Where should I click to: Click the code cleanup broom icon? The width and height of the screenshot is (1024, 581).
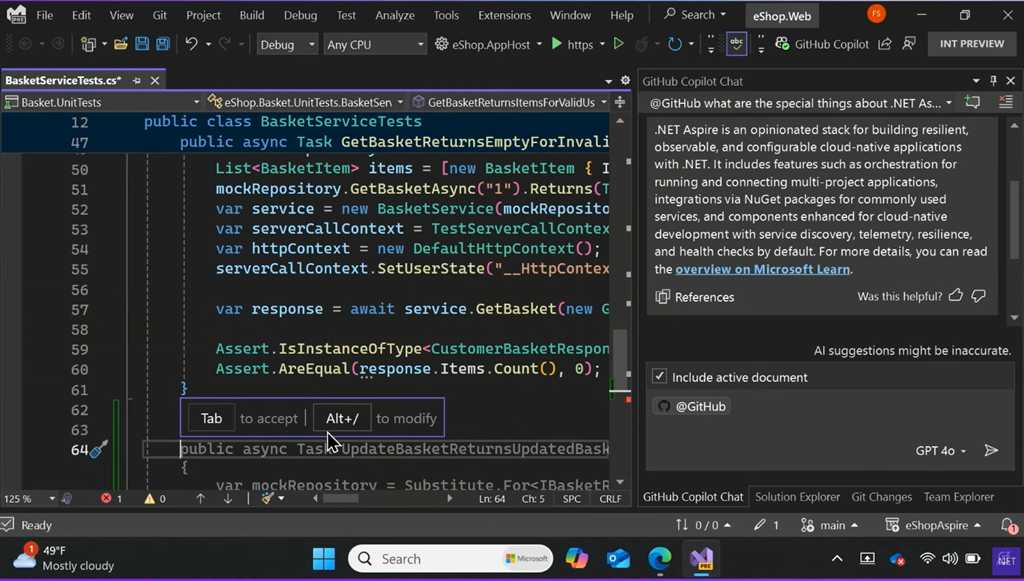pos(268,498)
